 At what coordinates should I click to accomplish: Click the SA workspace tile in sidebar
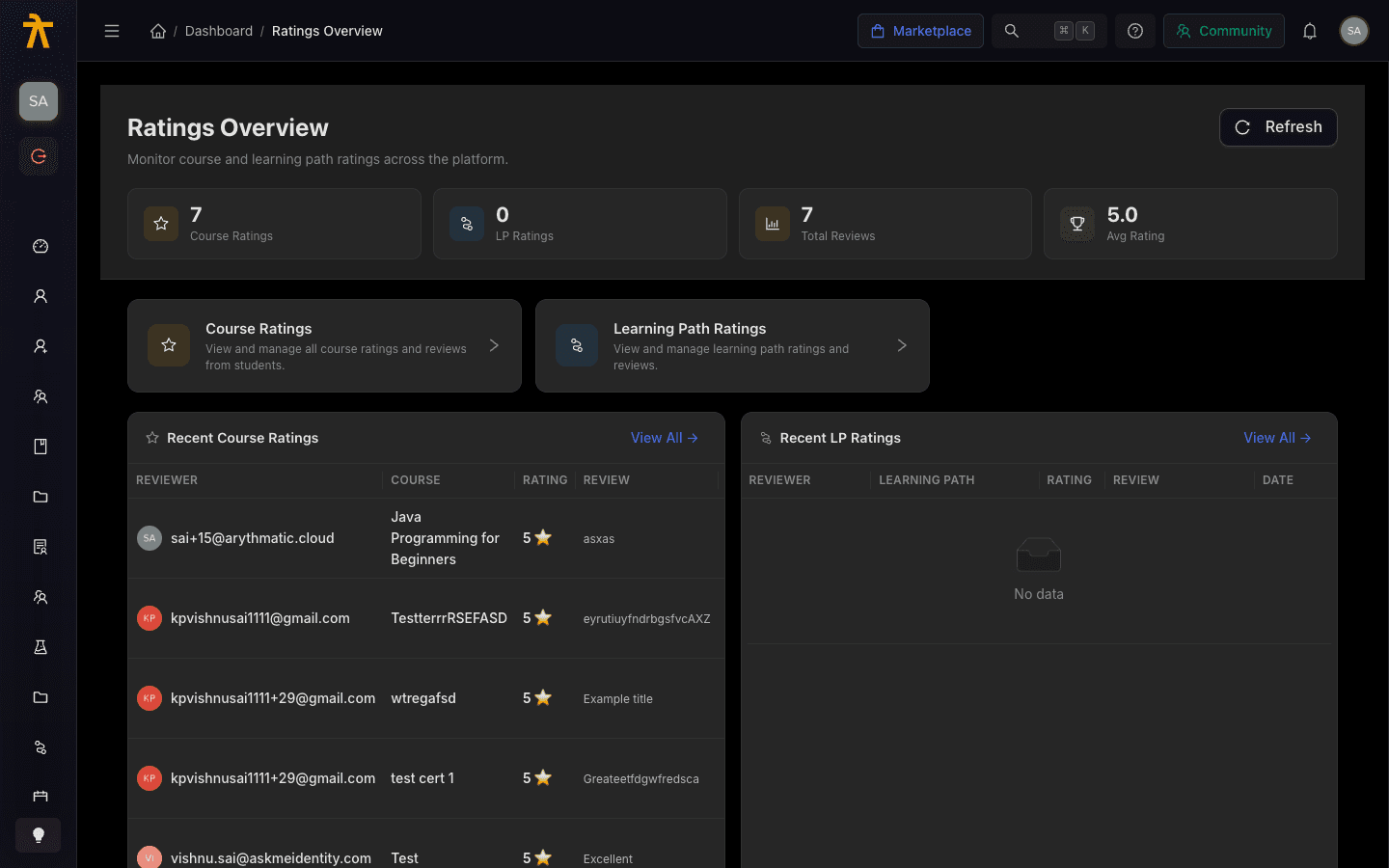tap(39, 101)
